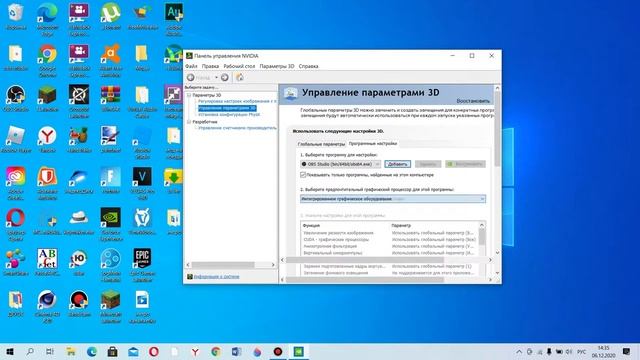This screenshot has width=640, height=360.
Task: Click the Добавить button
Action: (398, 164)
